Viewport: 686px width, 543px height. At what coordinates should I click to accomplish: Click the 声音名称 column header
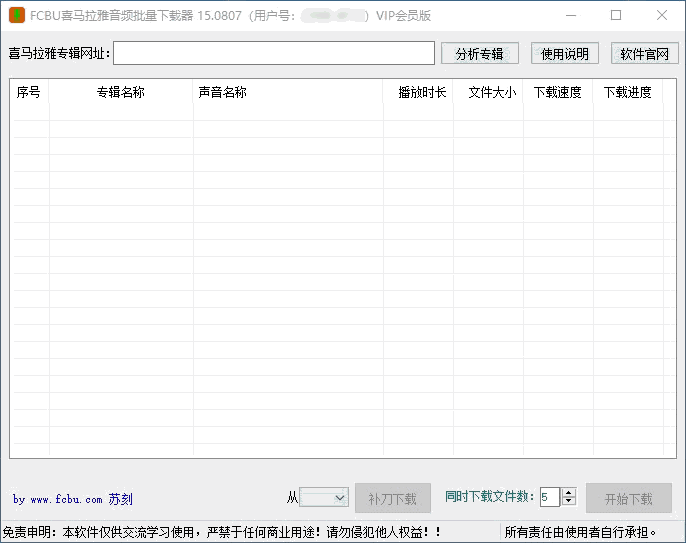tap(288, 92)
